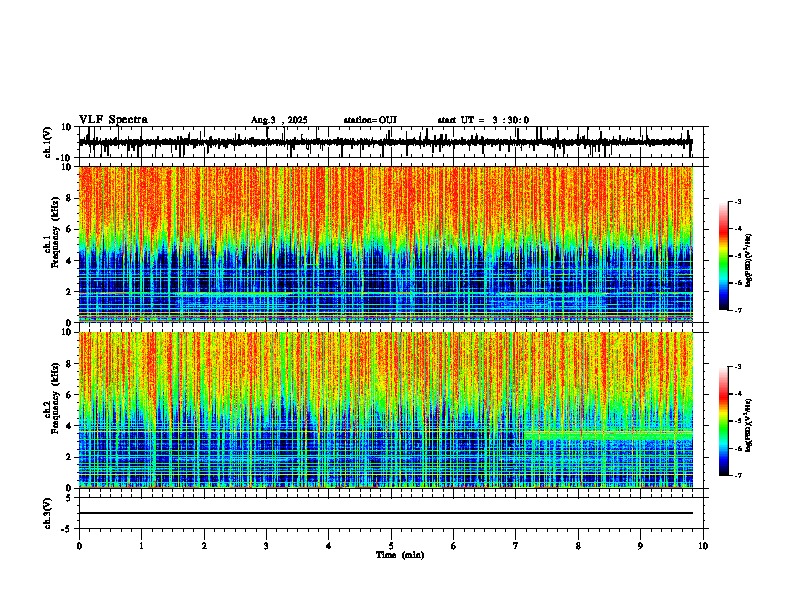Click the "6" kHz tick on ch.2 frequency axis
The width and height of the screenshot is (792, 612).
pos(70,395)
